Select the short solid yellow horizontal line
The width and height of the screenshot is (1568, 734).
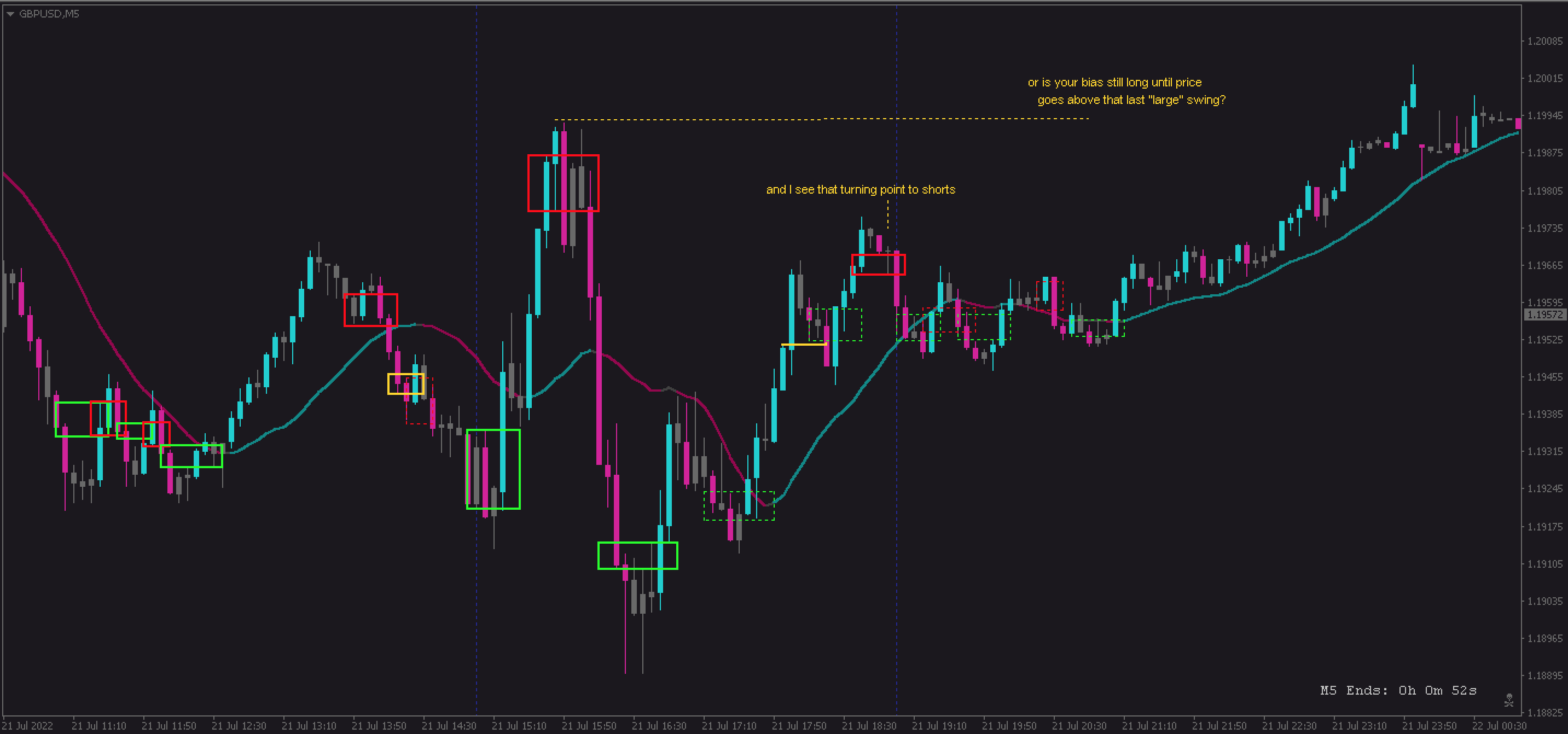(x=804, y=345)
